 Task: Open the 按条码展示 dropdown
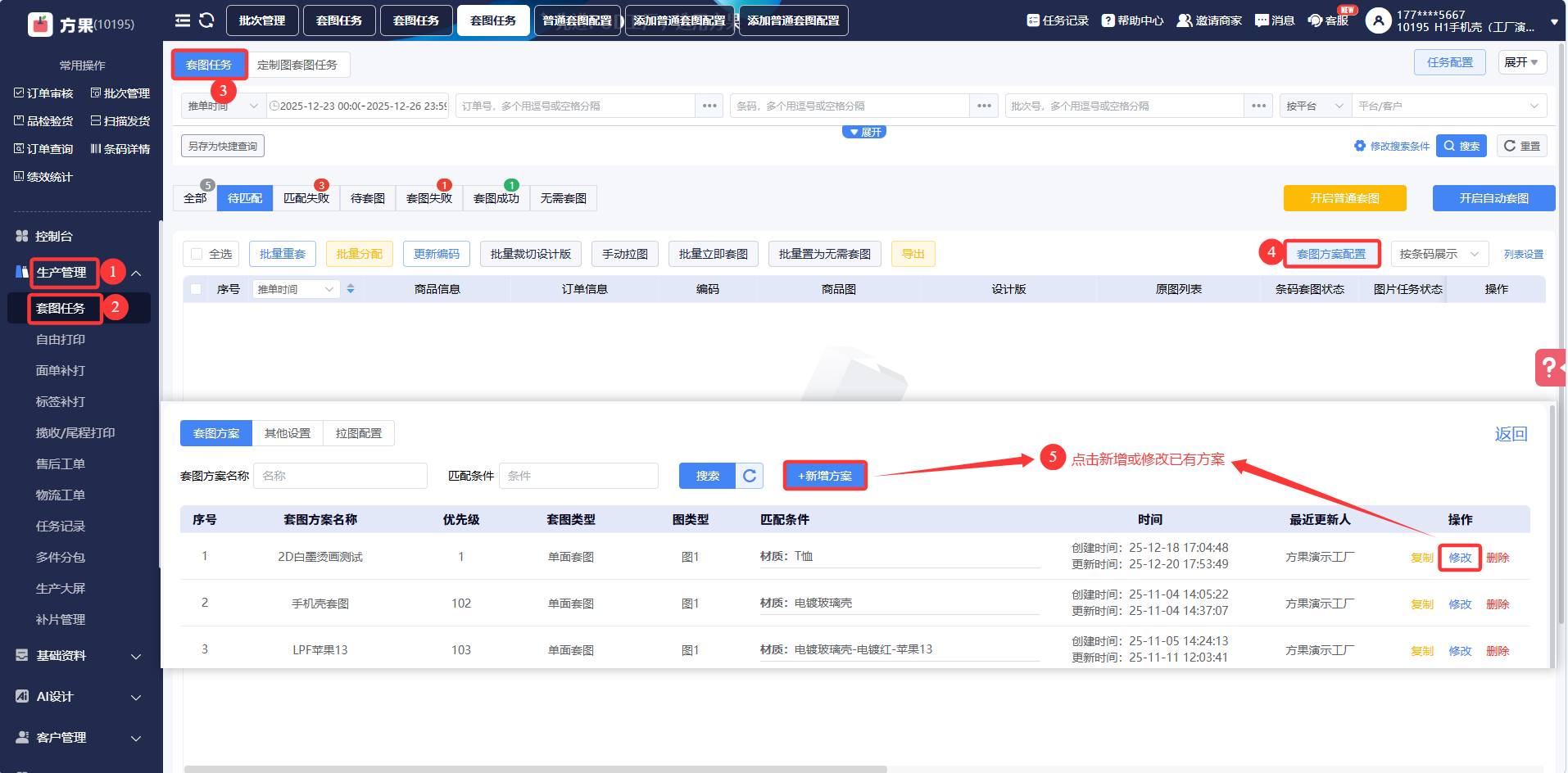point(1439,254)
